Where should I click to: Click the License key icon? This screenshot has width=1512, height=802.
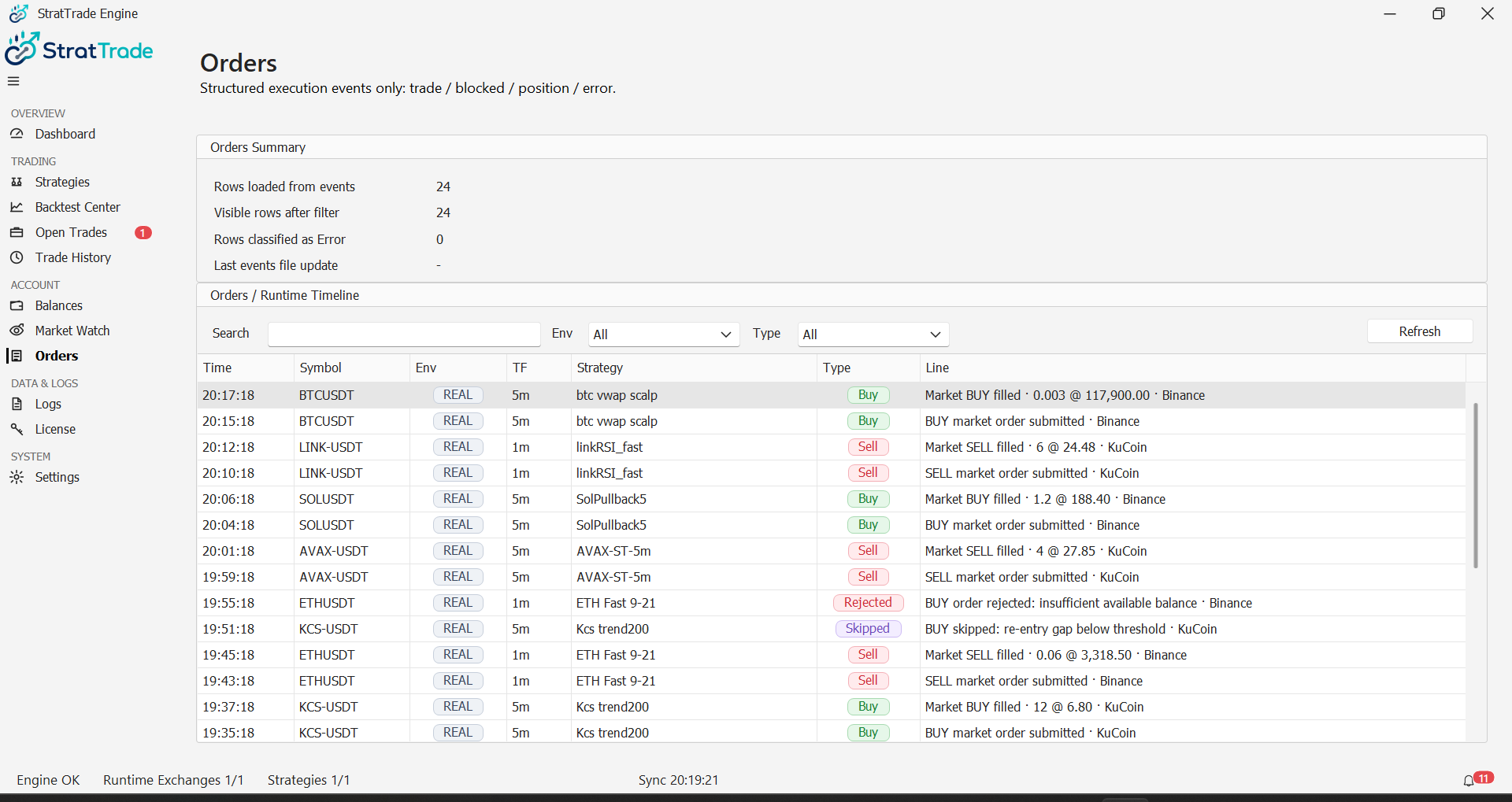17,429
